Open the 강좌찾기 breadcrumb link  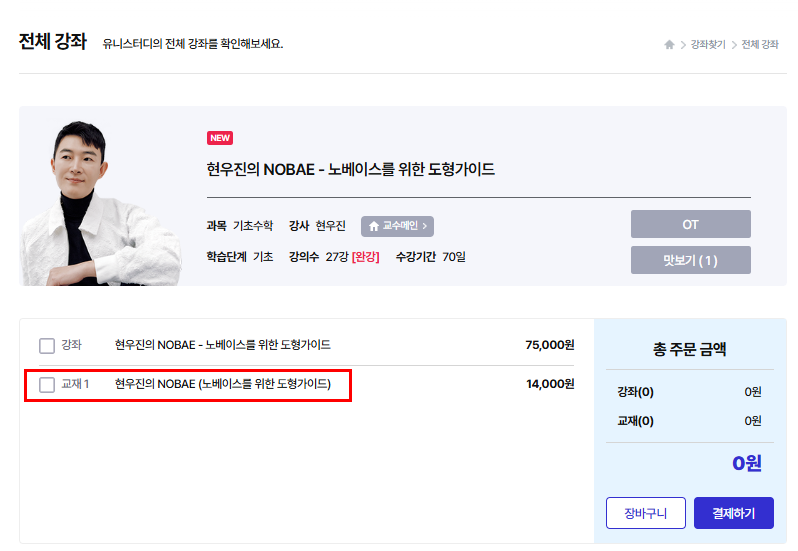707,45
